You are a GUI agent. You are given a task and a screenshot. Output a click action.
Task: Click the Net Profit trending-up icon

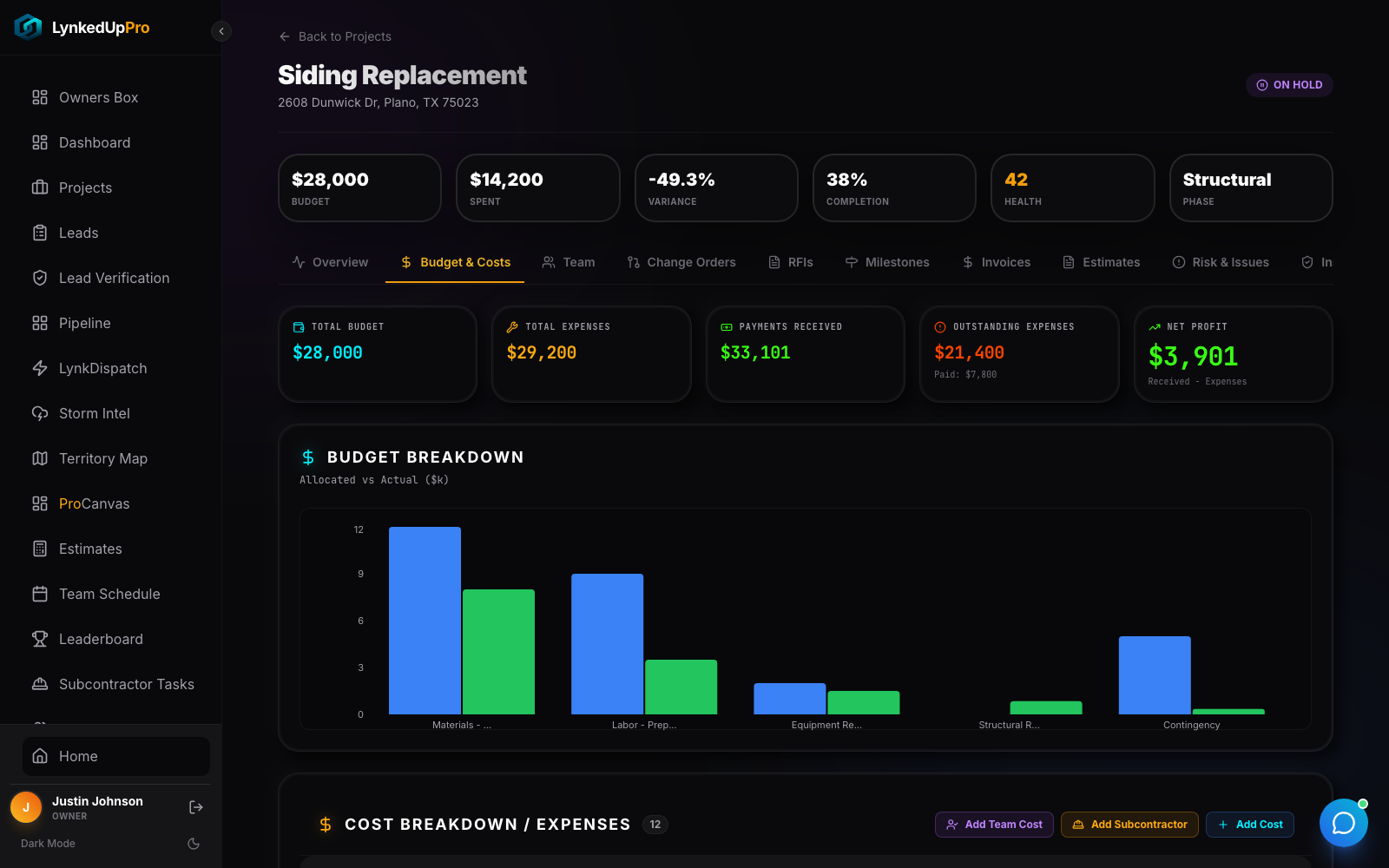[1155, 327]
